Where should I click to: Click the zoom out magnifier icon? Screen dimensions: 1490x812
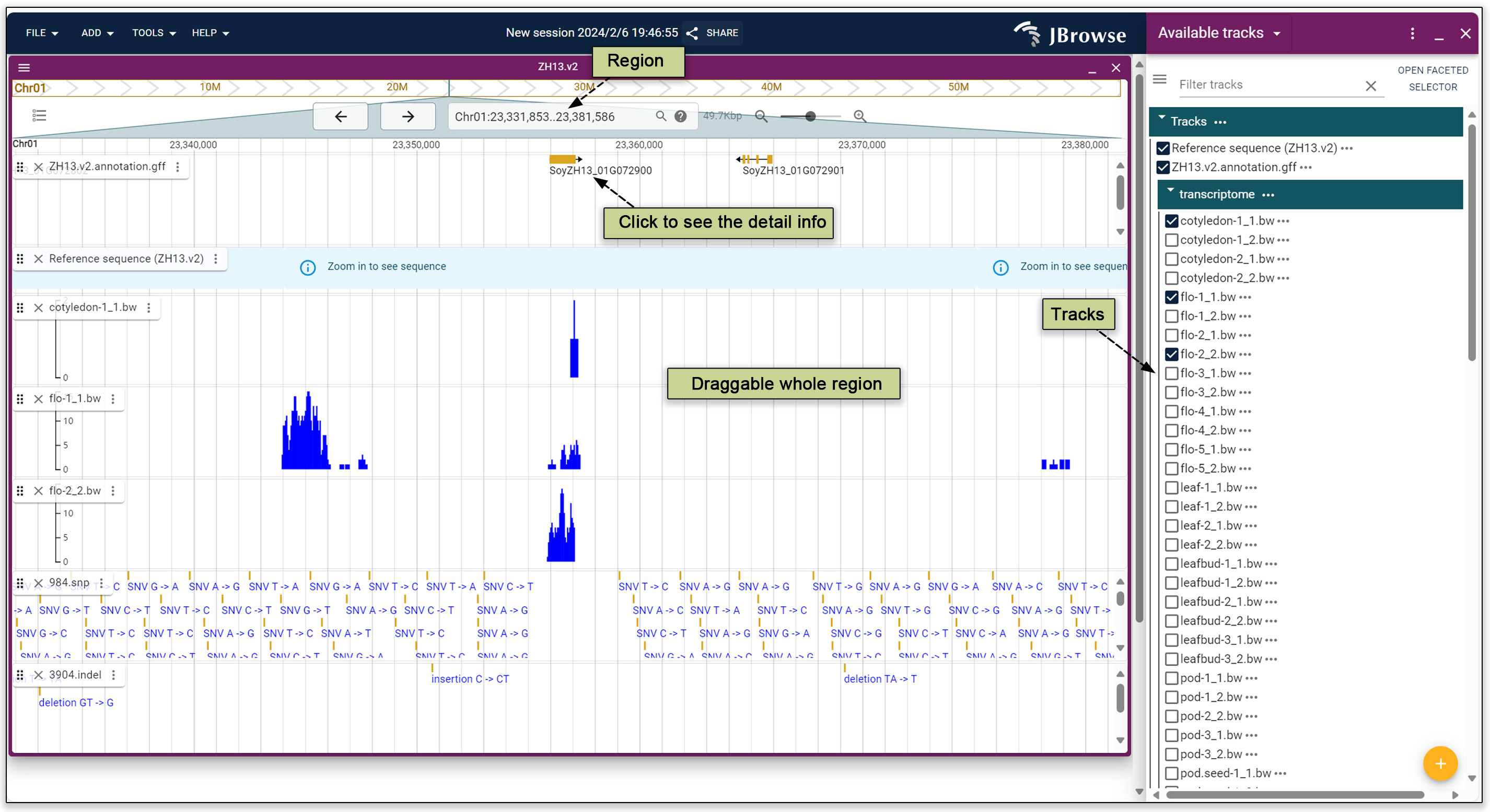[761, 117]
